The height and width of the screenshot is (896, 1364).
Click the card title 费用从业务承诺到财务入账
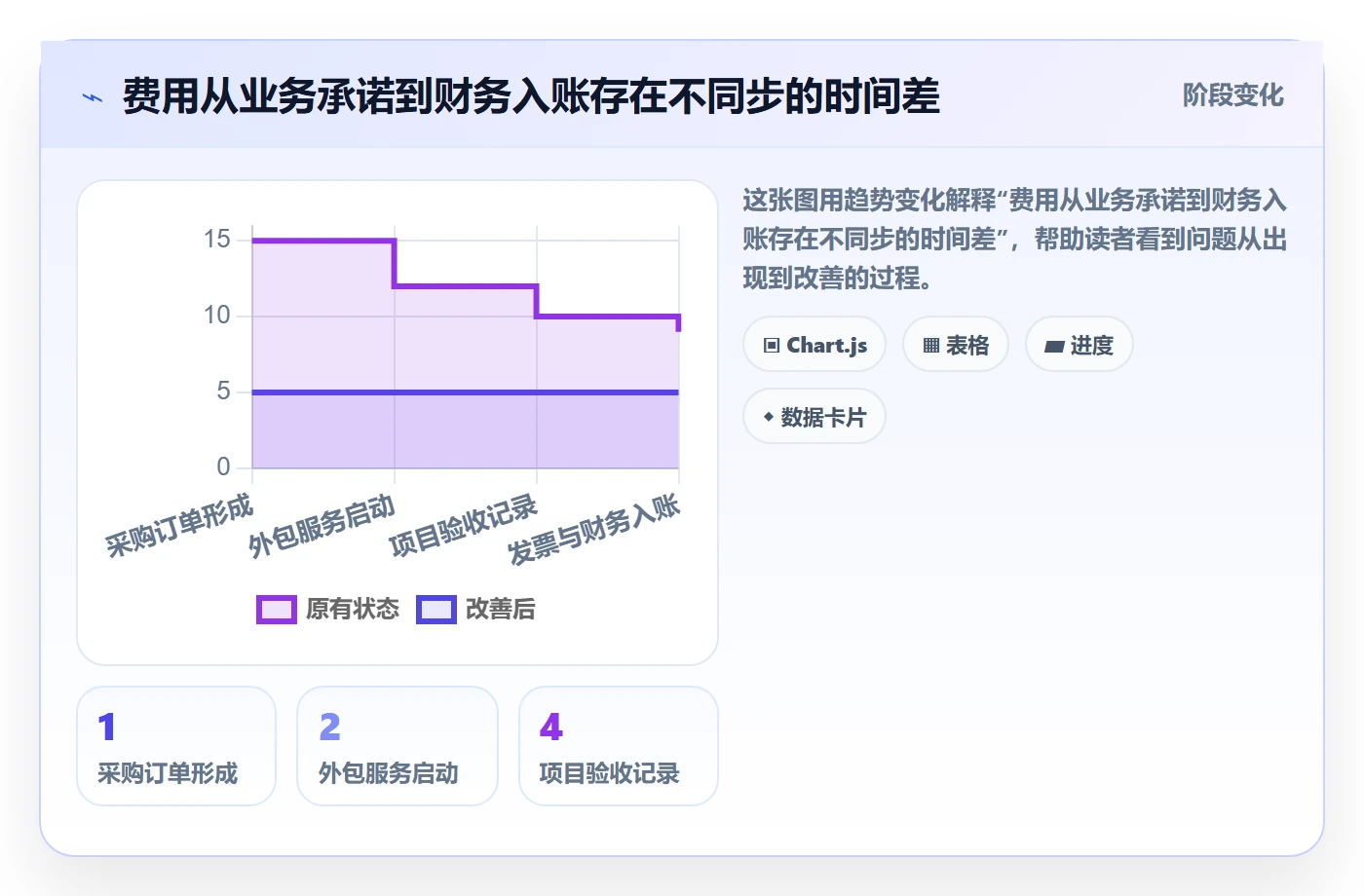click(x=531, y=96)
